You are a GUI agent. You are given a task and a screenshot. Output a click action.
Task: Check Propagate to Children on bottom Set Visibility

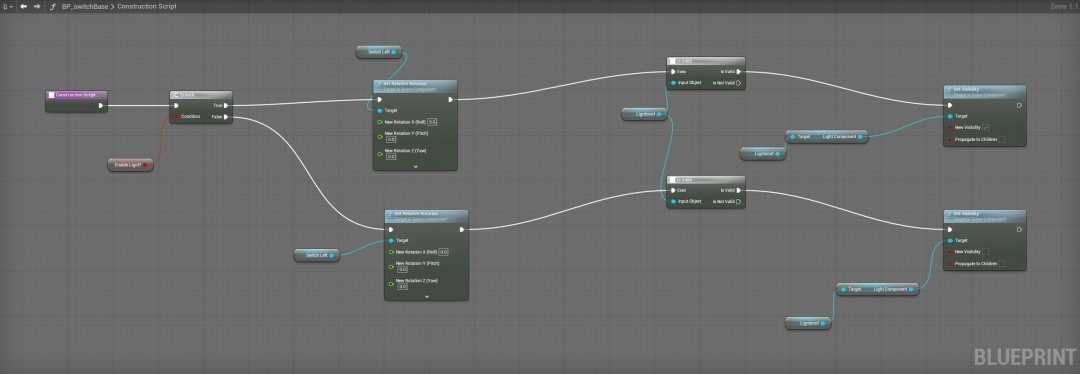click(1001, 264)
